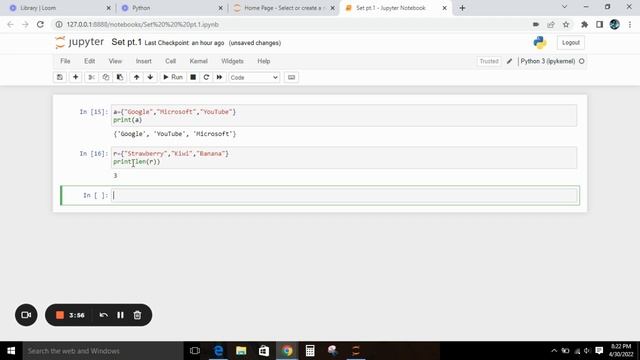This screenshot has height=360, width=640.
Task: Open Chrome profile avatar
Action: click(614, 24)
